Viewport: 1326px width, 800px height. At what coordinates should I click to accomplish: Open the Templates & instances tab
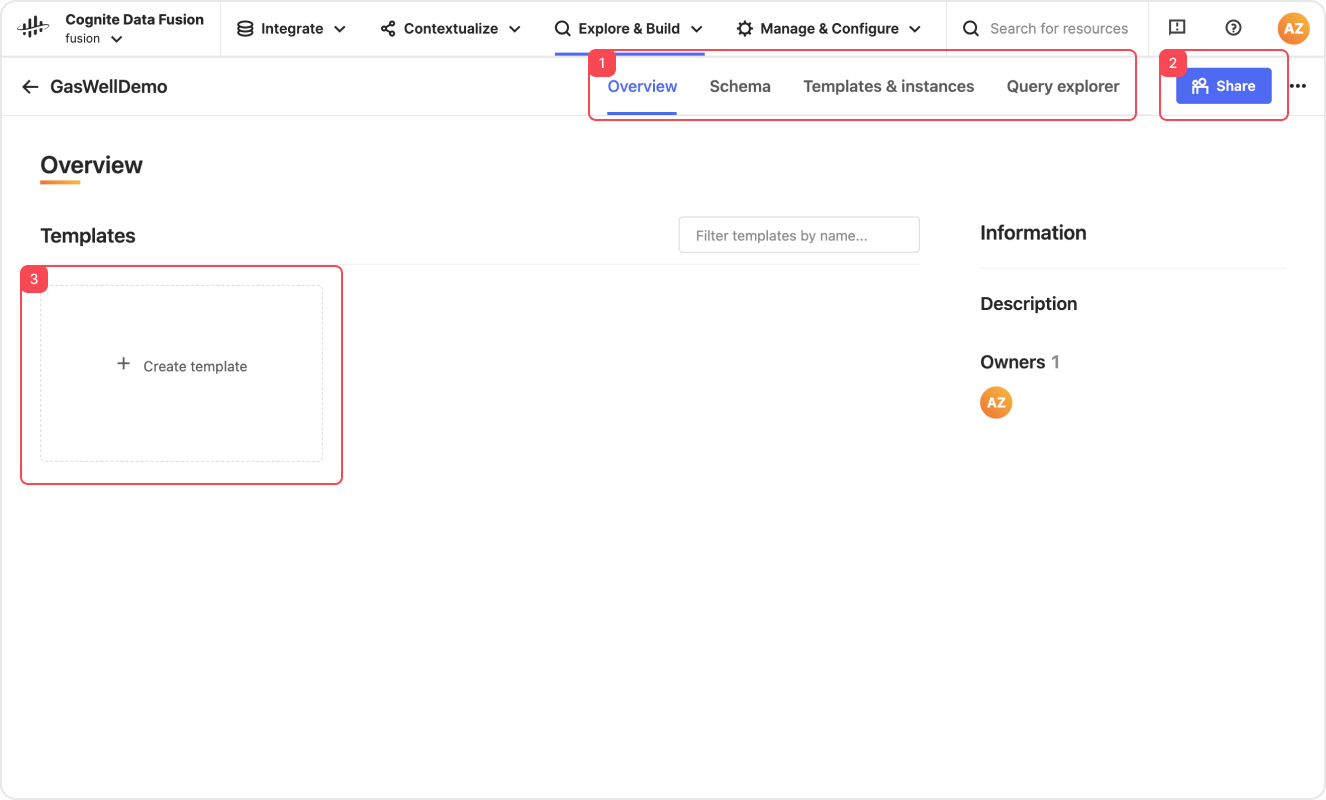(888, 86)
